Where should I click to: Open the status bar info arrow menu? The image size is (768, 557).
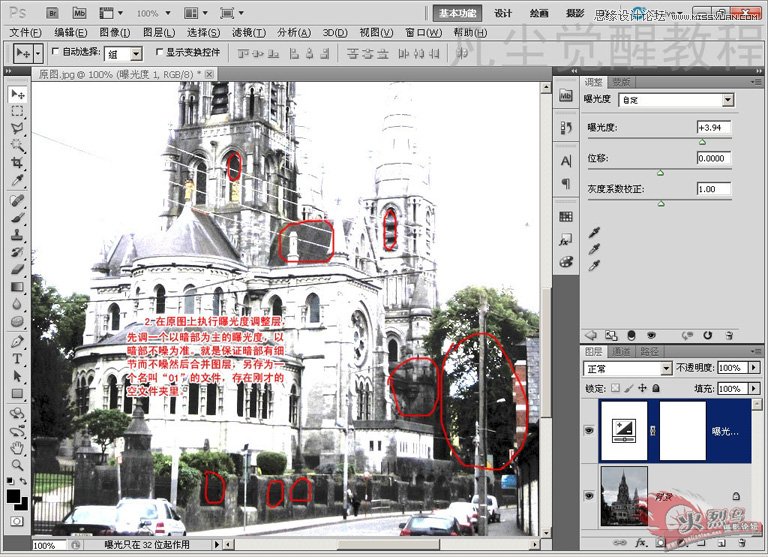pyautogui.click(x=217, y=544)
